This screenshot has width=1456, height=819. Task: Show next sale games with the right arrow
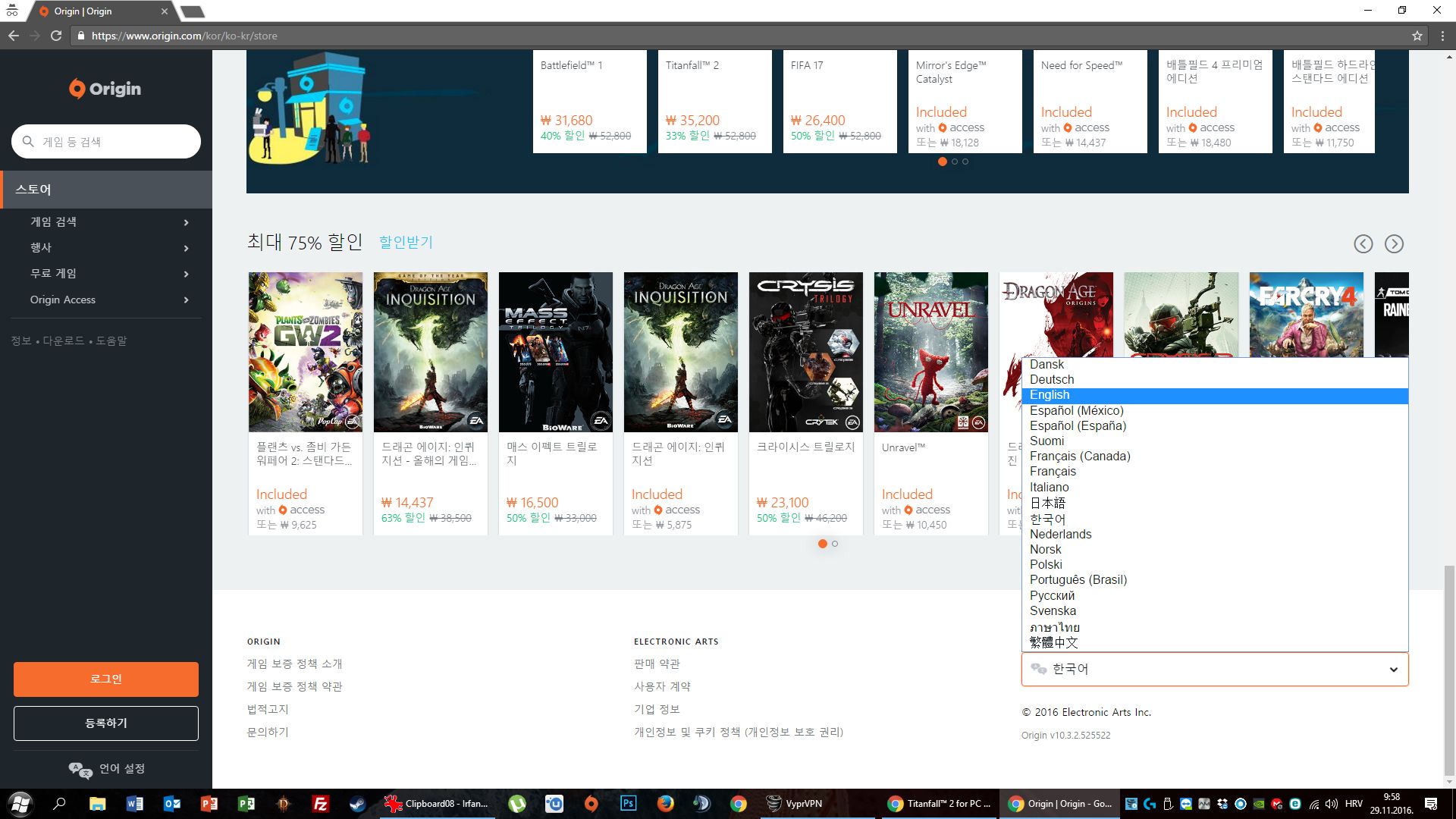click(1394, 243)
